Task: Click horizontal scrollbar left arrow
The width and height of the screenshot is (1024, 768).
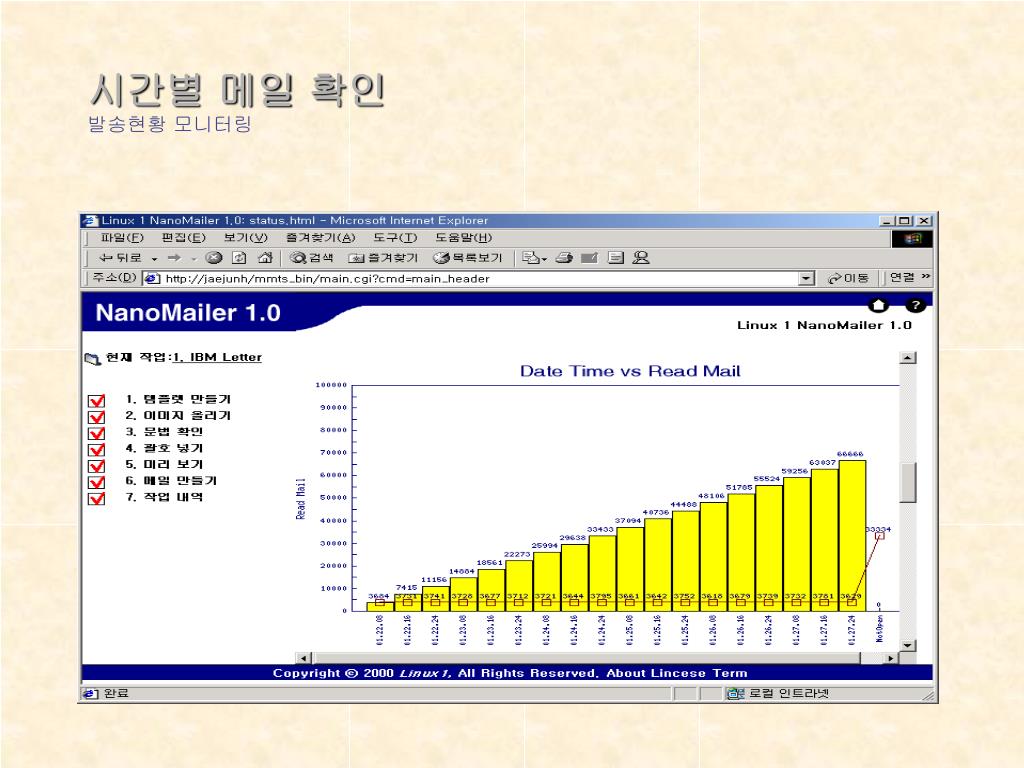Action: (x=304, y=658)
